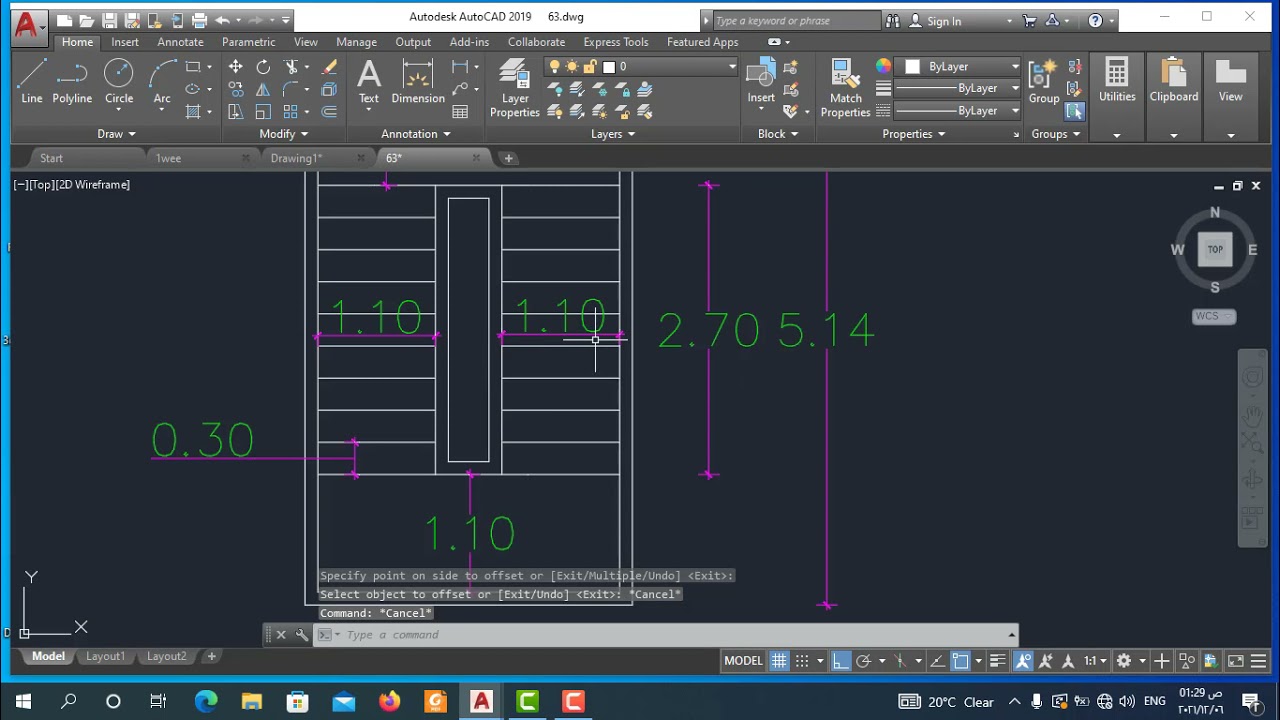Click the Scale tool icon
1280x720 pixels.
pos(263,112)
